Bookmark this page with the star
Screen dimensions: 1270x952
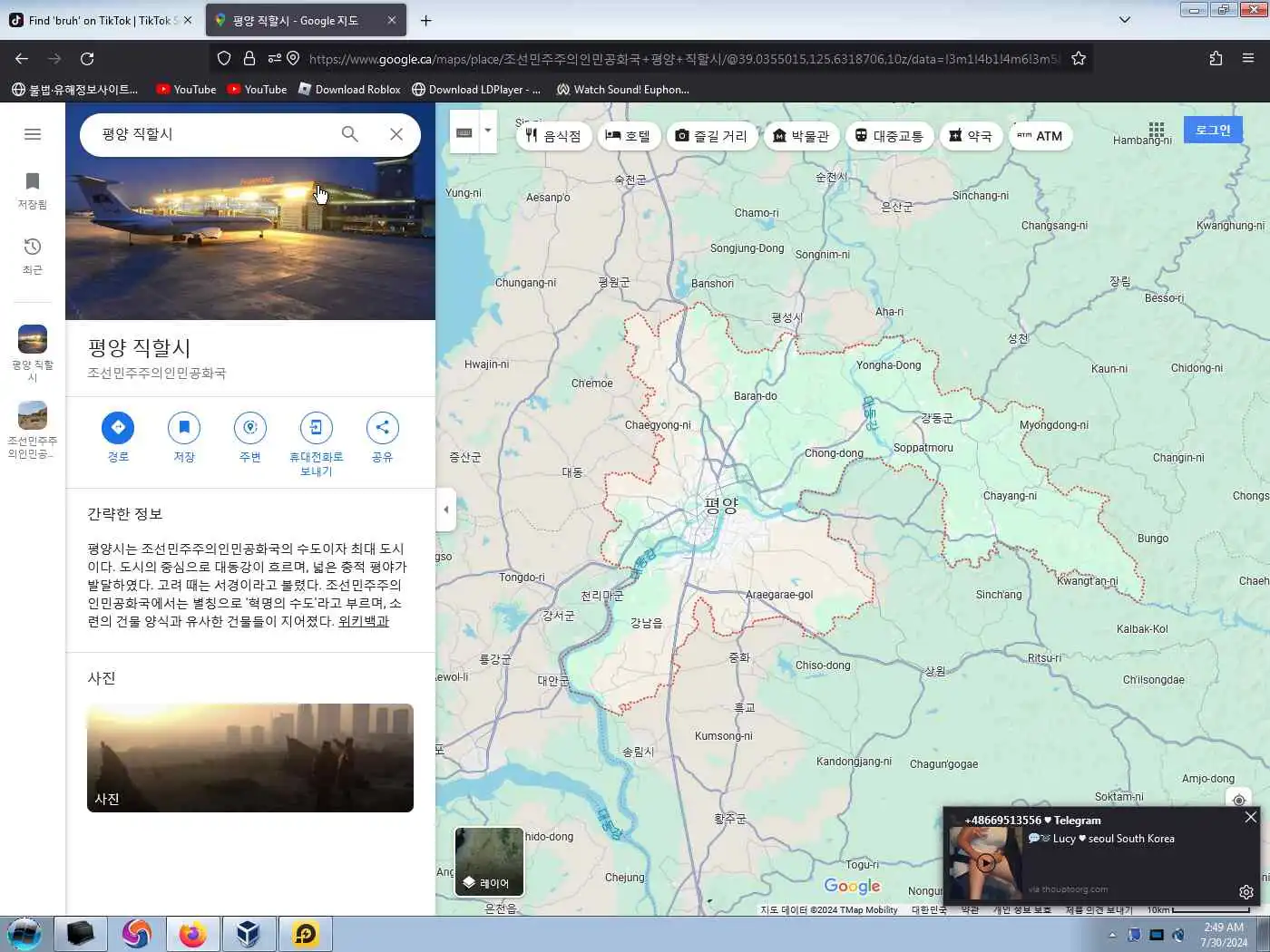click(x=1079, y=58)
